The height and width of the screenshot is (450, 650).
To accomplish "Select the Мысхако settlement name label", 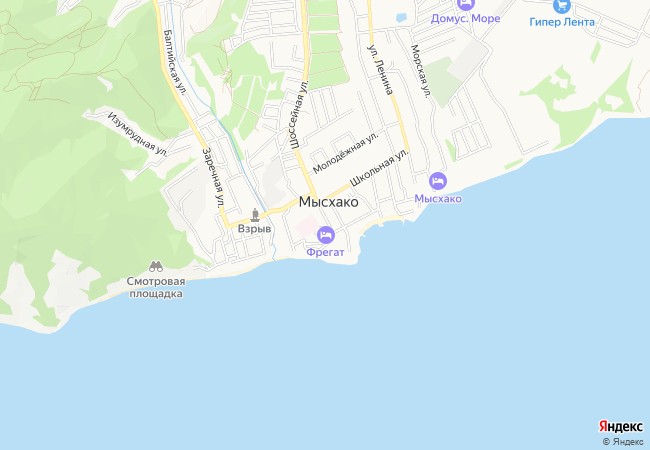I will (329, 202).
